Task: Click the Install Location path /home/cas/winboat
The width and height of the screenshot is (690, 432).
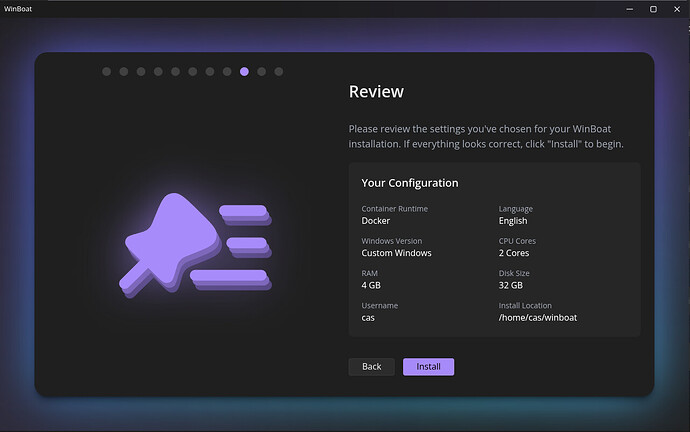Action: click(x=538, y=317)
